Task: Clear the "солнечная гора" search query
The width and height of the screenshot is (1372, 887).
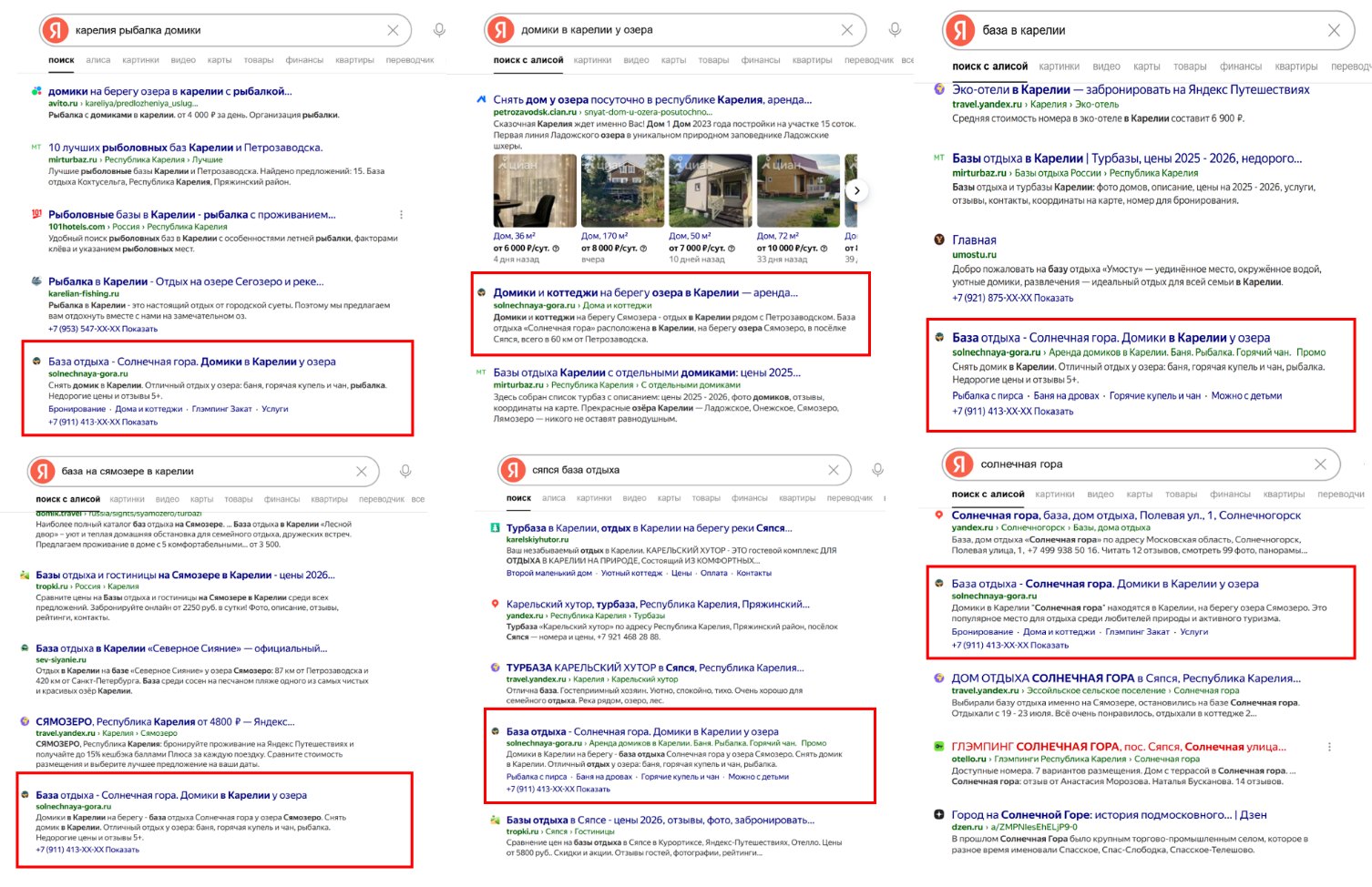Action: tap(1320, 464)
